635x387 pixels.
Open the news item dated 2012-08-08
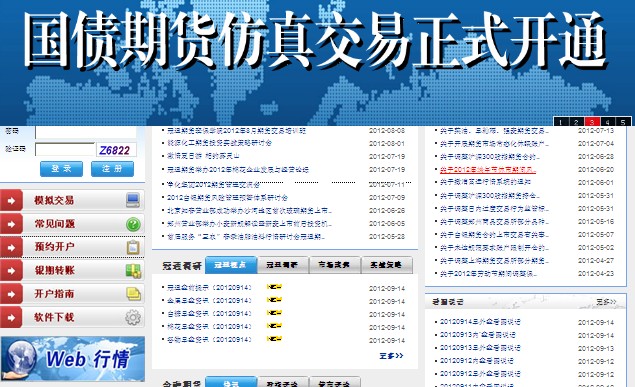point(237,131)
